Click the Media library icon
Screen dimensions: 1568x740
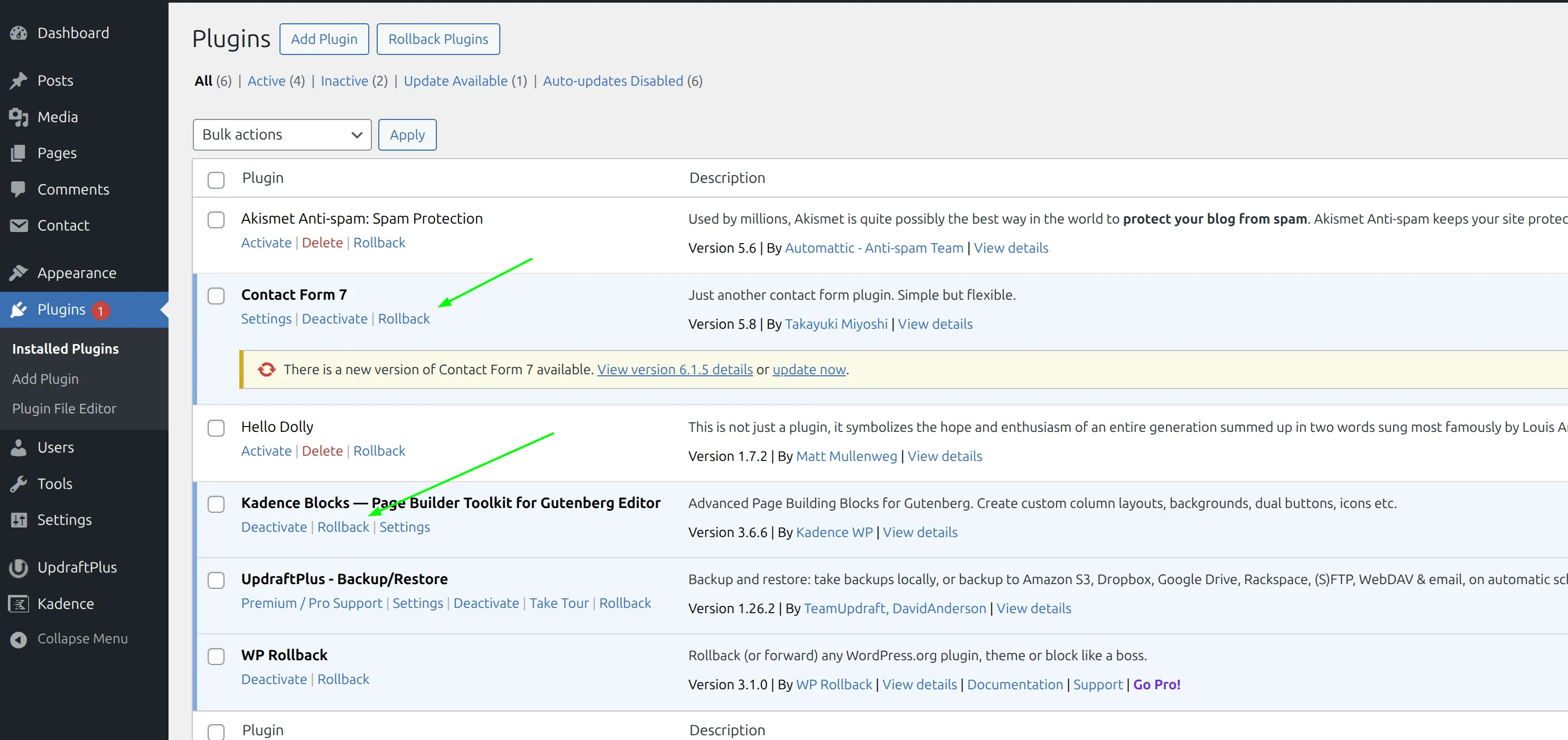pyautogui.click(x=18, y=117)
